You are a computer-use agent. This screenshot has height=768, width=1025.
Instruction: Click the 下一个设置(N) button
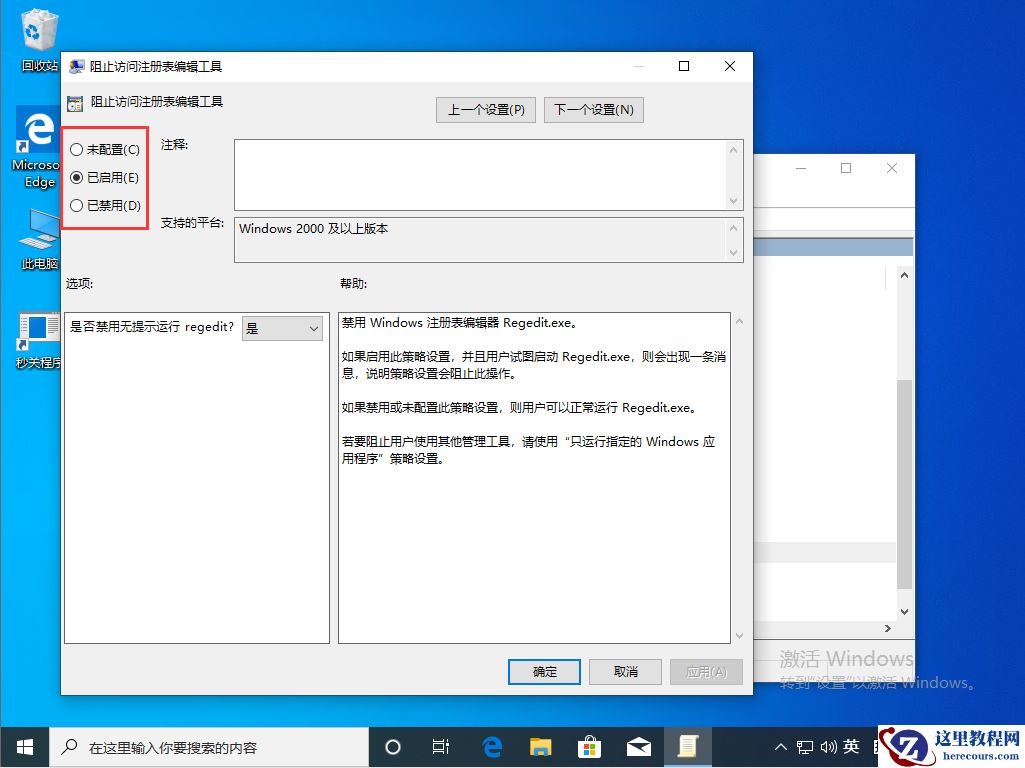tap(594, 110)
